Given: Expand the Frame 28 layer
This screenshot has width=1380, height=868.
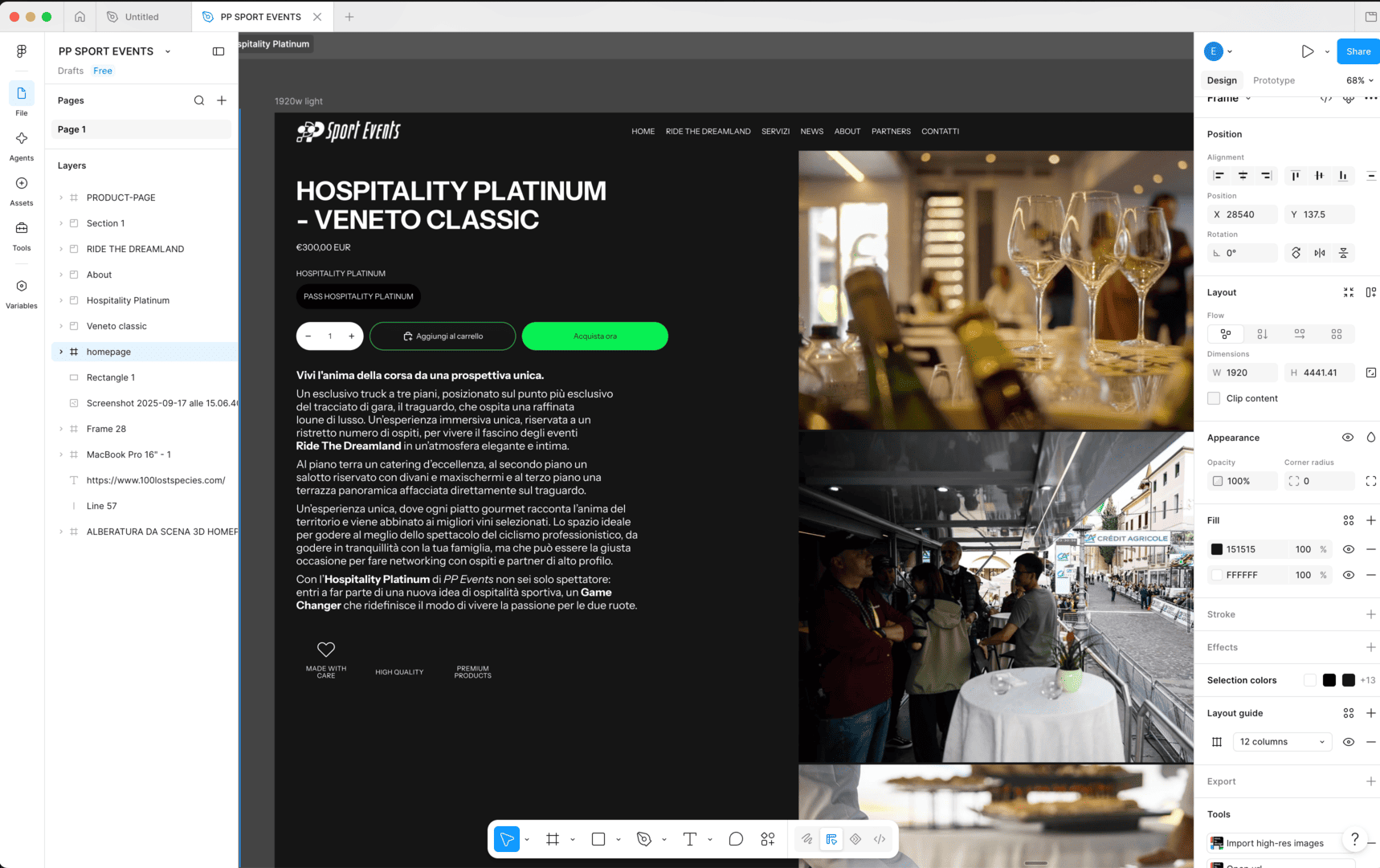Looking at the screenshot, I should click(61, 429).
